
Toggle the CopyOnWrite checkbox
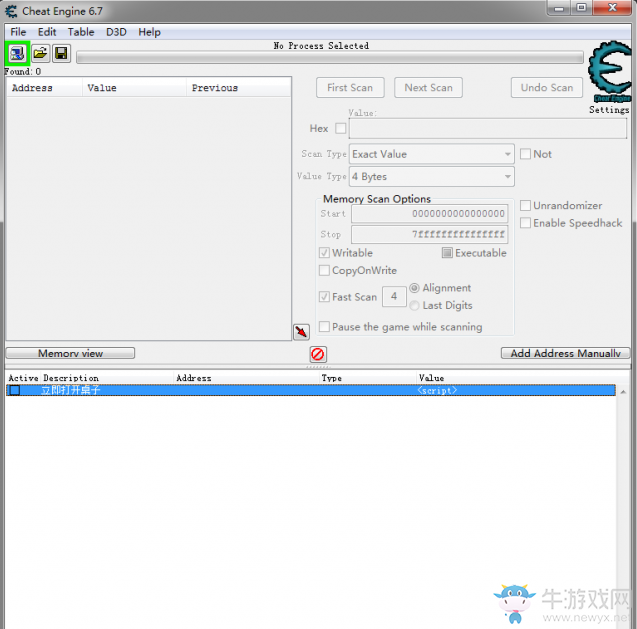tap(324, 270)
